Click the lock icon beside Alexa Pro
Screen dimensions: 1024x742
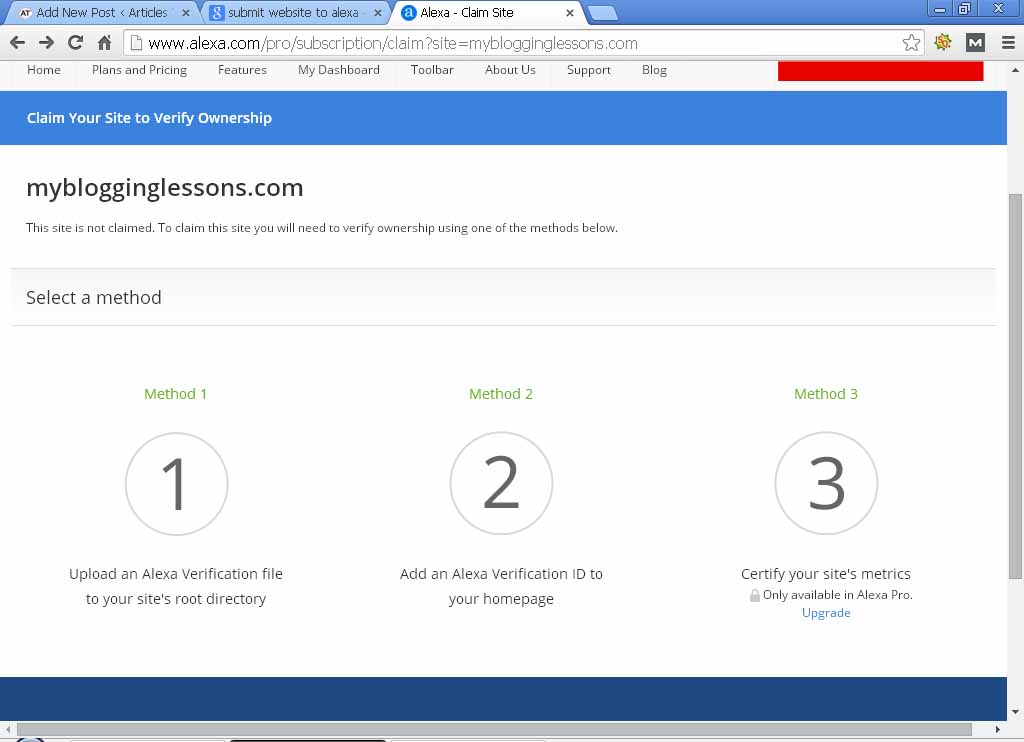(754, 595)
